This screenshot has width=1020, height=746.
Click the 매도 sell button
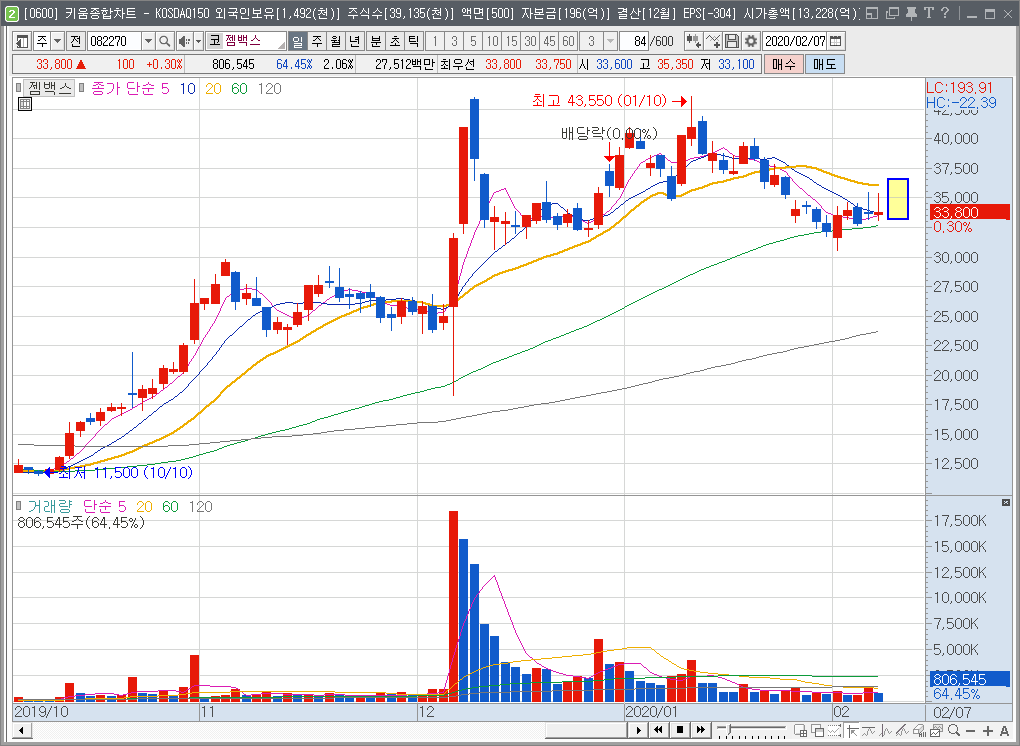(x=824, y=64)
